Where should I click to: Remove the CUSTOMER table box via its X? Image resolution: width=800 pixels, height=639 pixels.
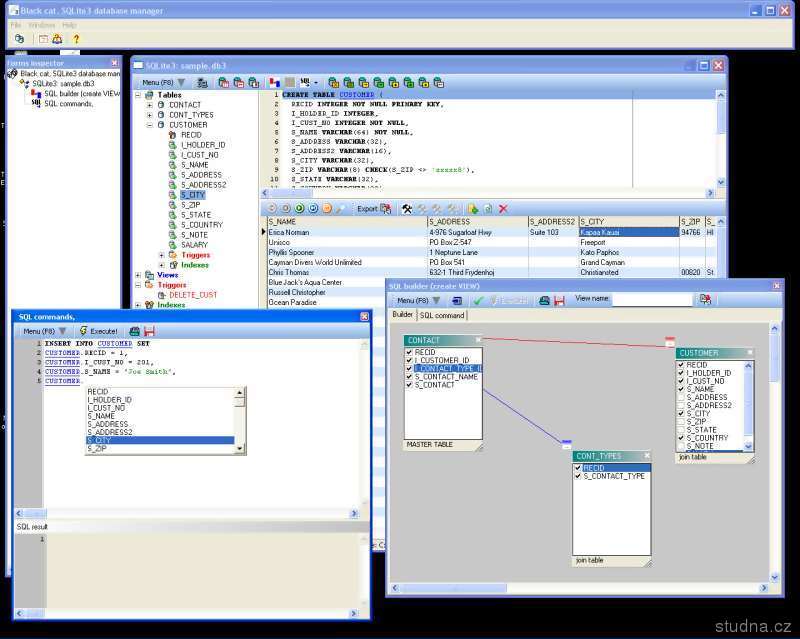[x=750, y=353]
